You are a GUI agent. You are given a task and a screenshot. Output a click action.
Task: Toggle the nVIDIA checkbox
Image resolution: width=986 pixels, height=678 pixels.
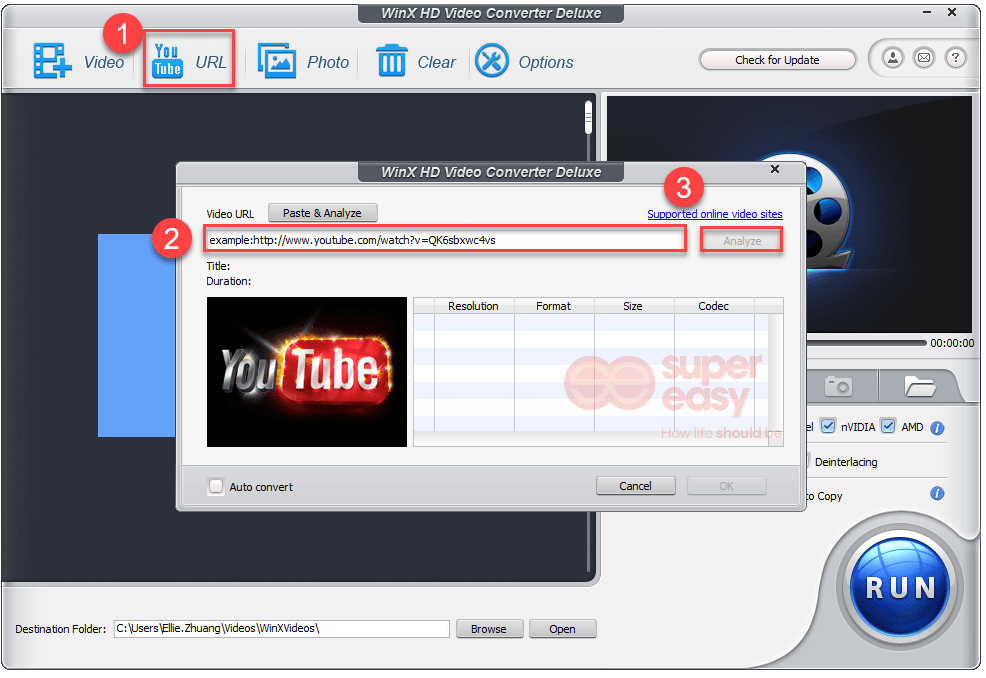pos(828,427)
